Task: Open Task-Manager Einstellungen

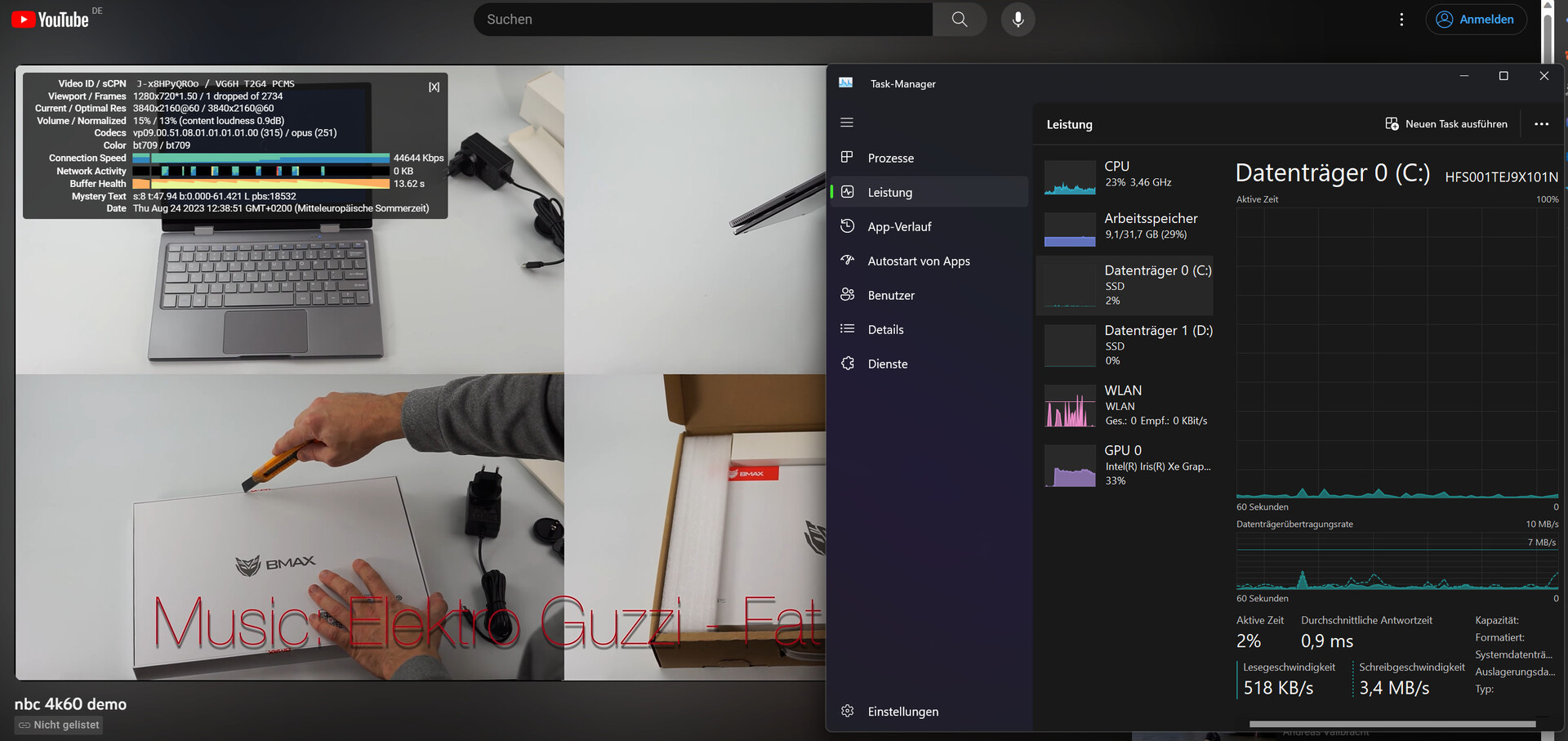Action: (929, 712)
